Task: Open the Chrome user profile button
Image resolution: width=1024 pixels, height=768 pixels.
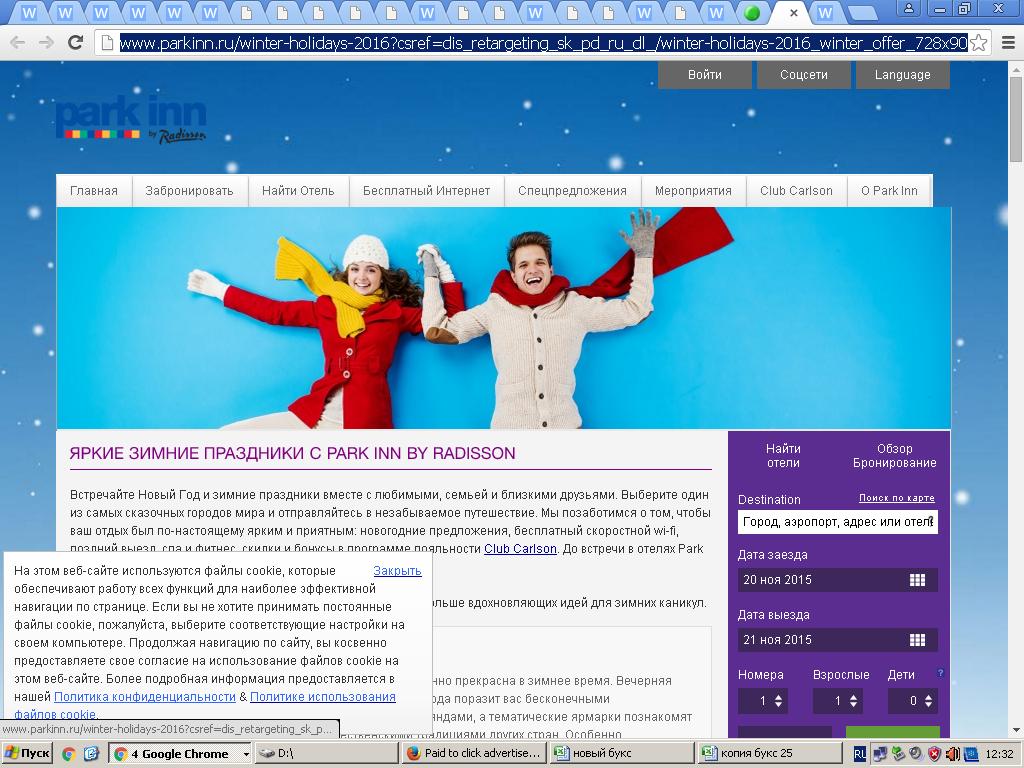Action: pos(908,8)
